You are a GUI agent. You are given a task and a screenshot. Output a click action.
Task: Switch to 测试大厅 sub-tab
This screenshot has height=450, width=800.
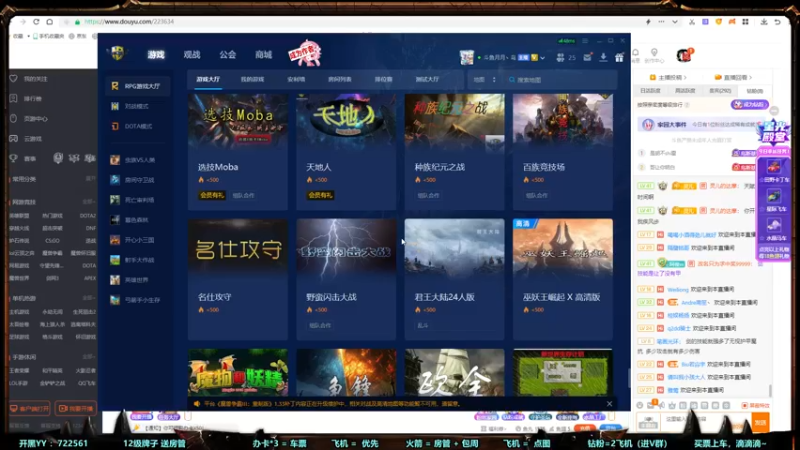coord(427,79)
